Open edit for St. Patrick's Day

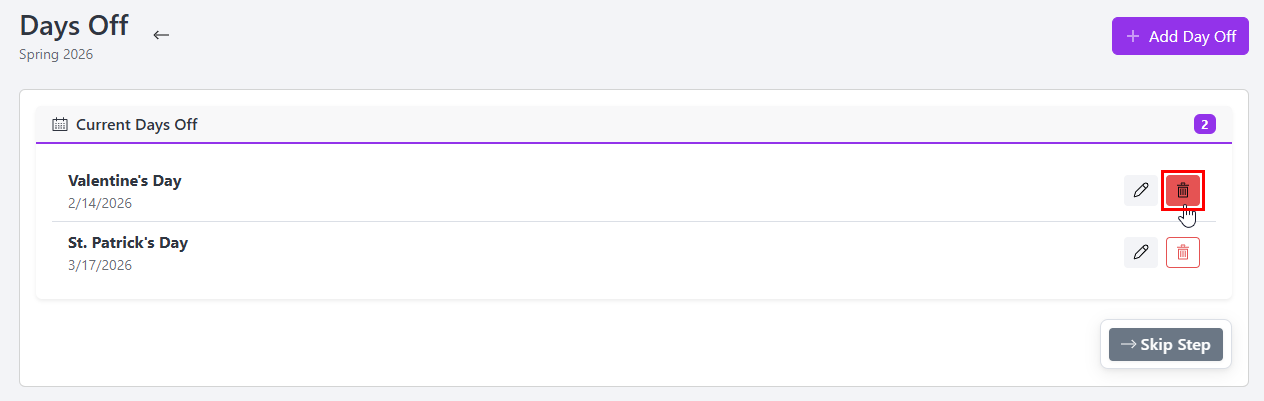coord(1140,253)
